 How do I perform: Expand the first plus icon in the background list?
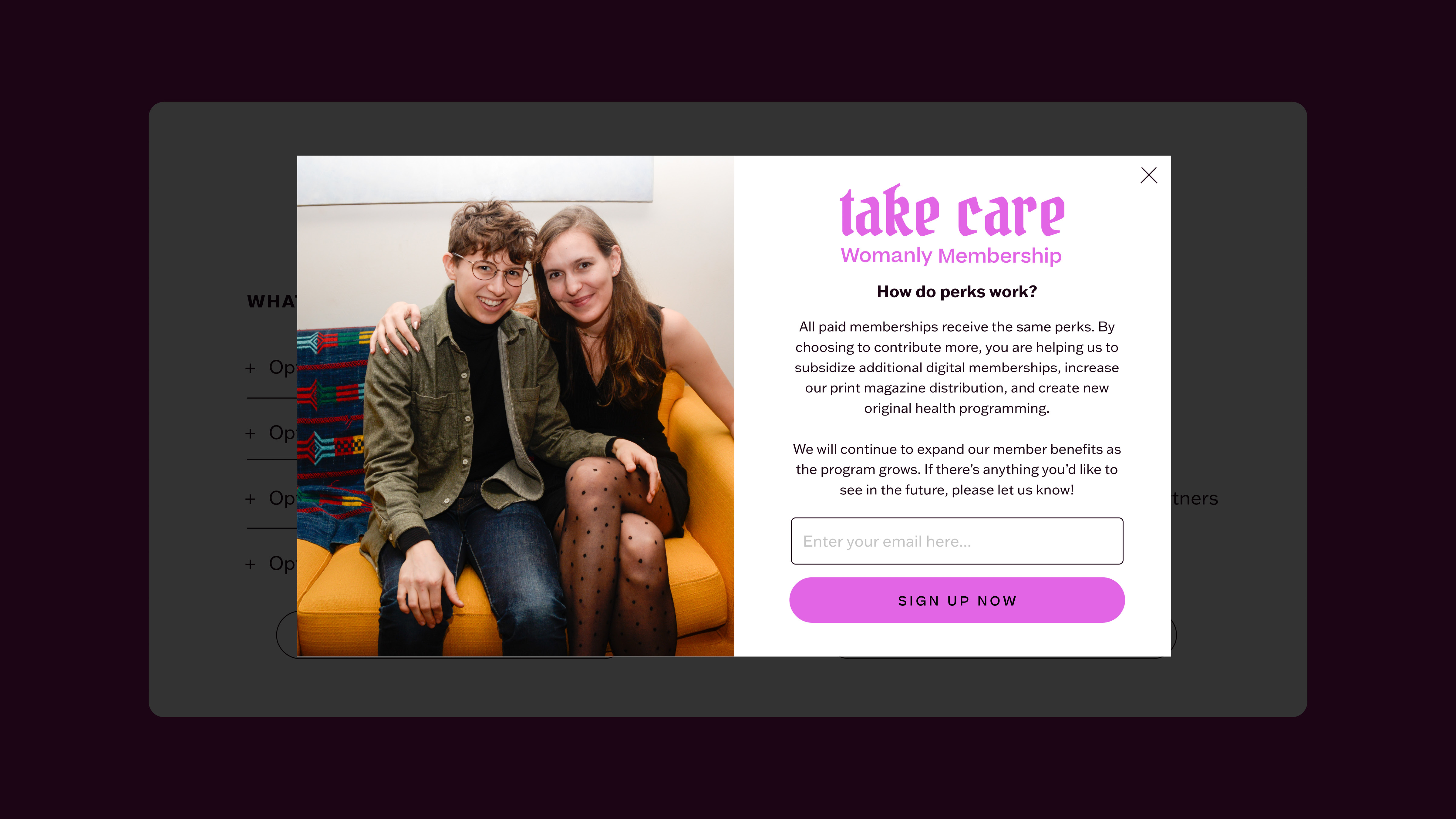tap(250, 369)
